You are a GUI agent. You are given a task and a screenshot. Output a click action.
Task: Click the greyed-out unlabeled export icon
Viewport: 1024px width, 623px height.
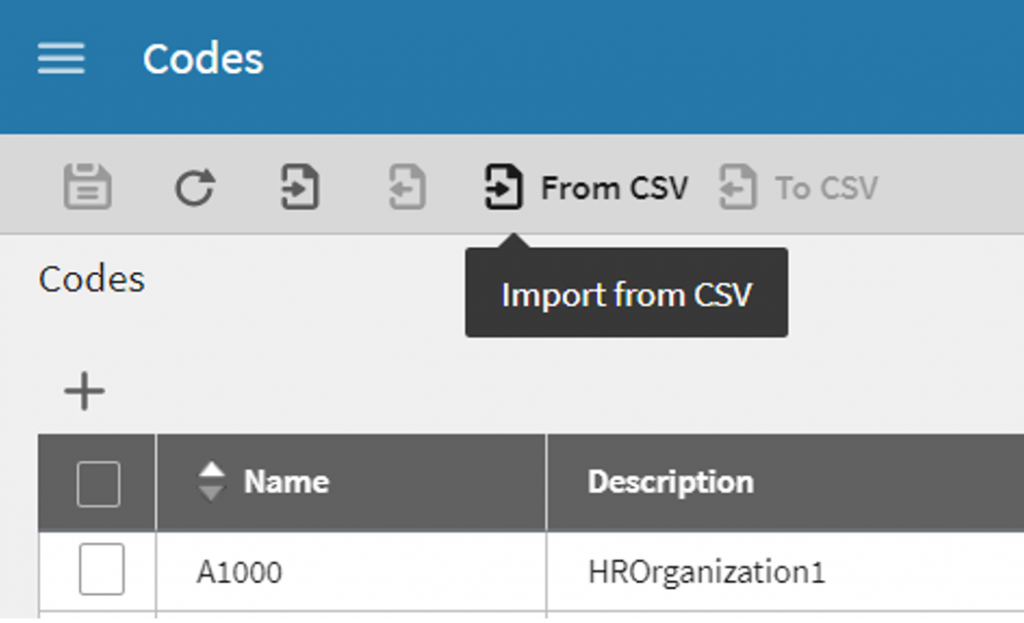point(406,187)
